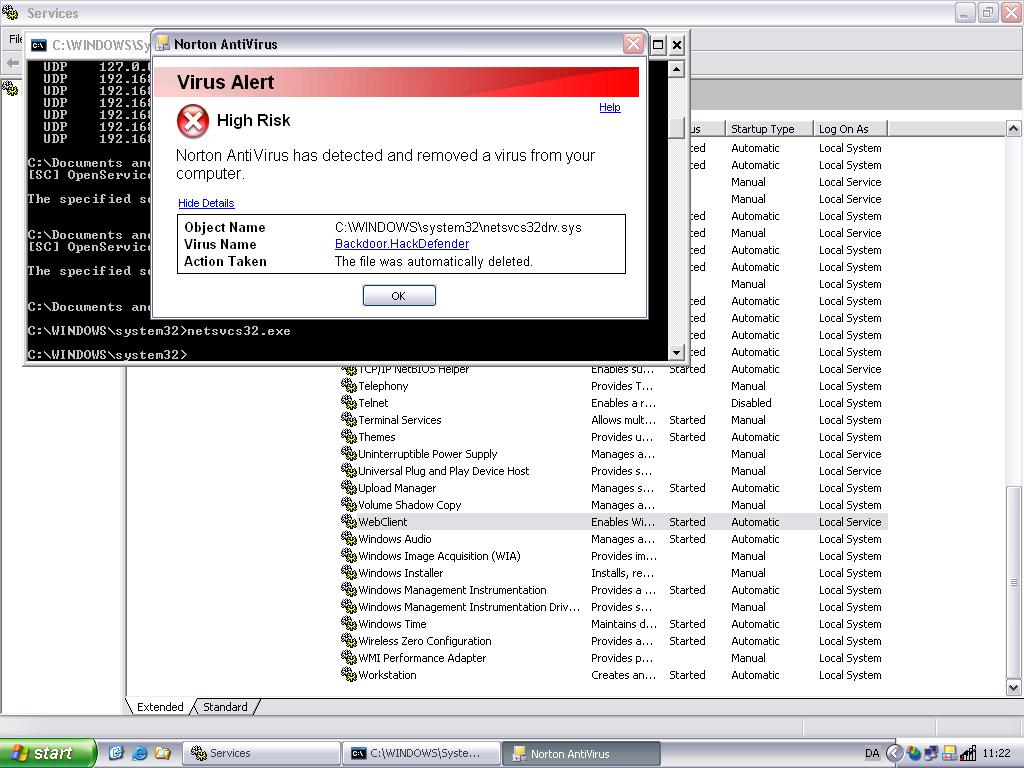Click the gear icon beside Terminal Services
This screenshot has height=768, width=1024.
pyautogui.click(x=349, y=419)
